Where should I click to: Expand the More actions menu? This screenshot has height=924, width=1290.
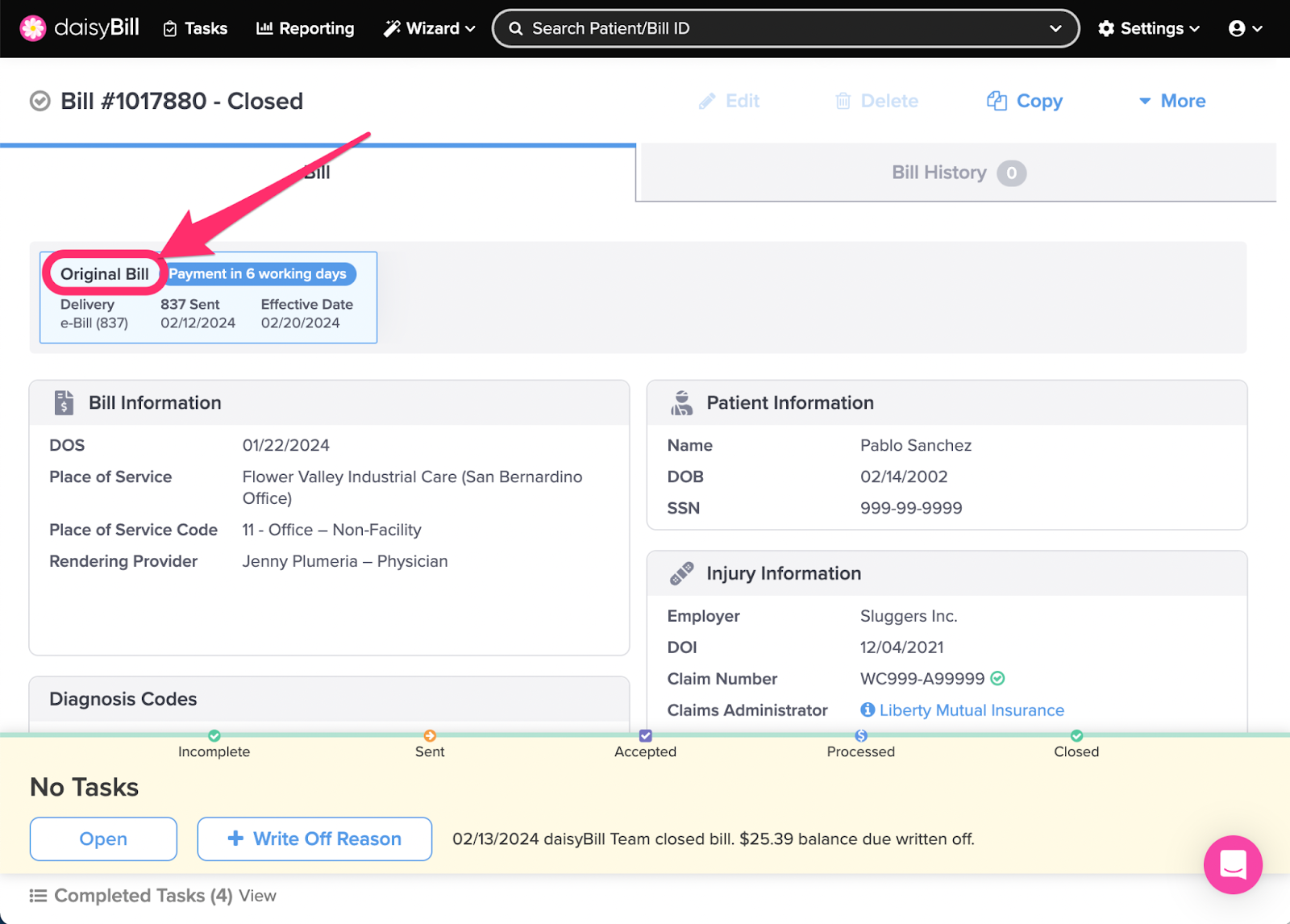coord(1172,101)
